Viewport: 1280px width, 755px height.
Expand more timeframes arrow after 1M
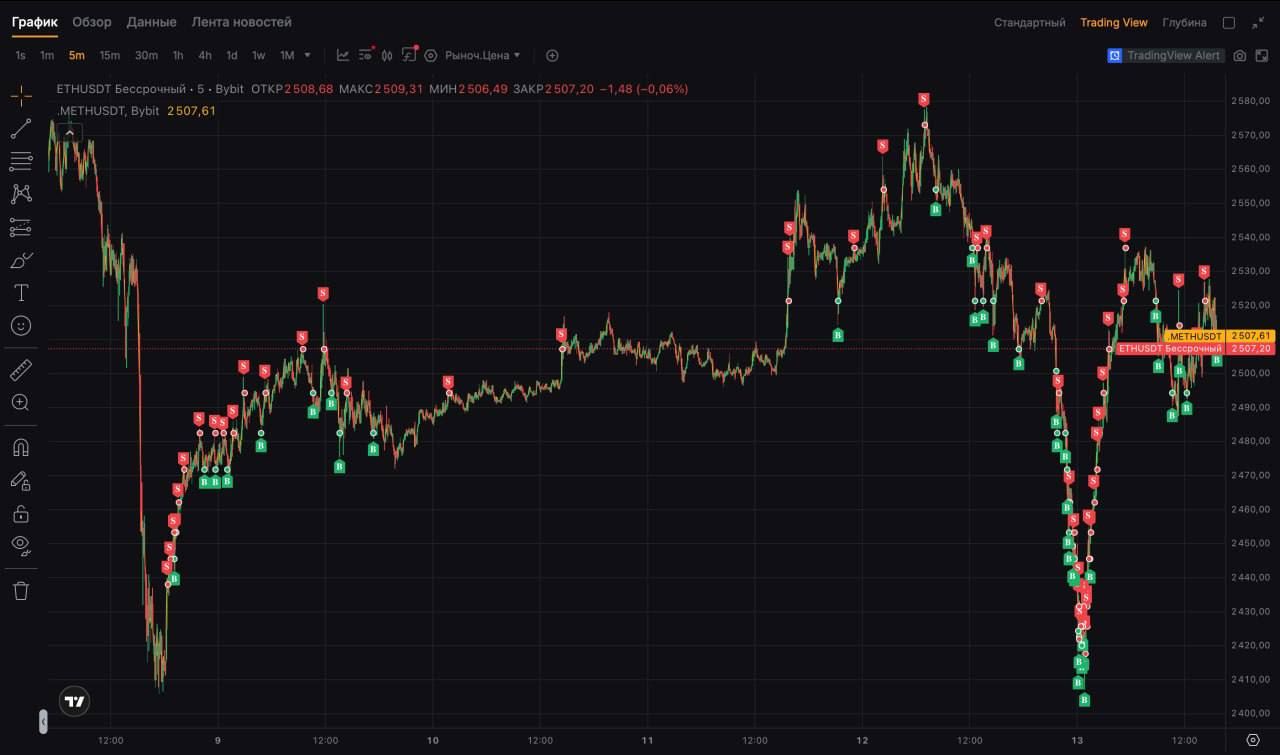307,55
